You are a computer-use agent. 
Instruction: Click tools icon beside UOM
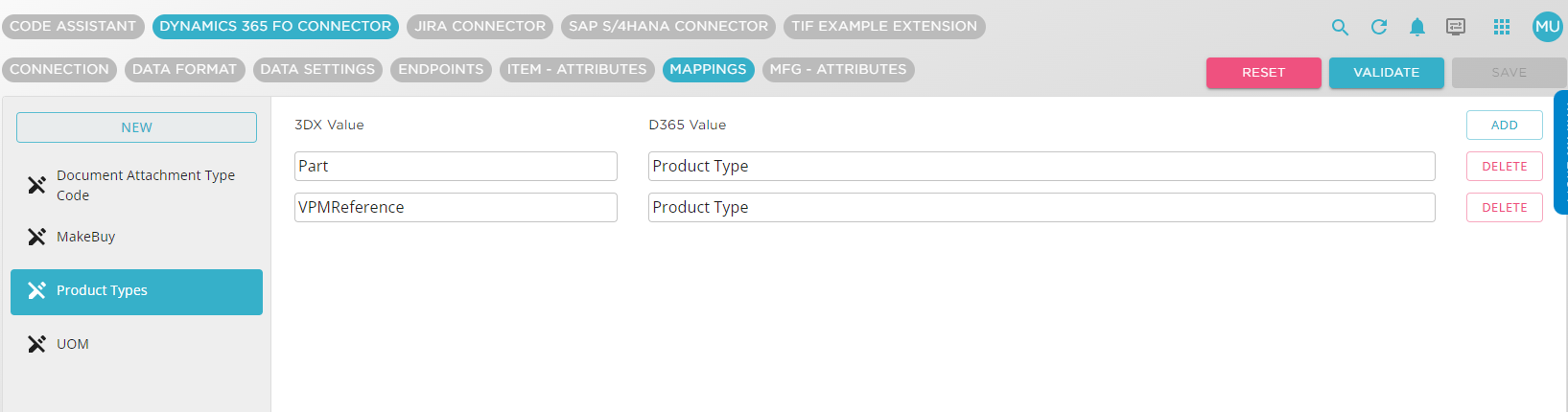(36, 344)
